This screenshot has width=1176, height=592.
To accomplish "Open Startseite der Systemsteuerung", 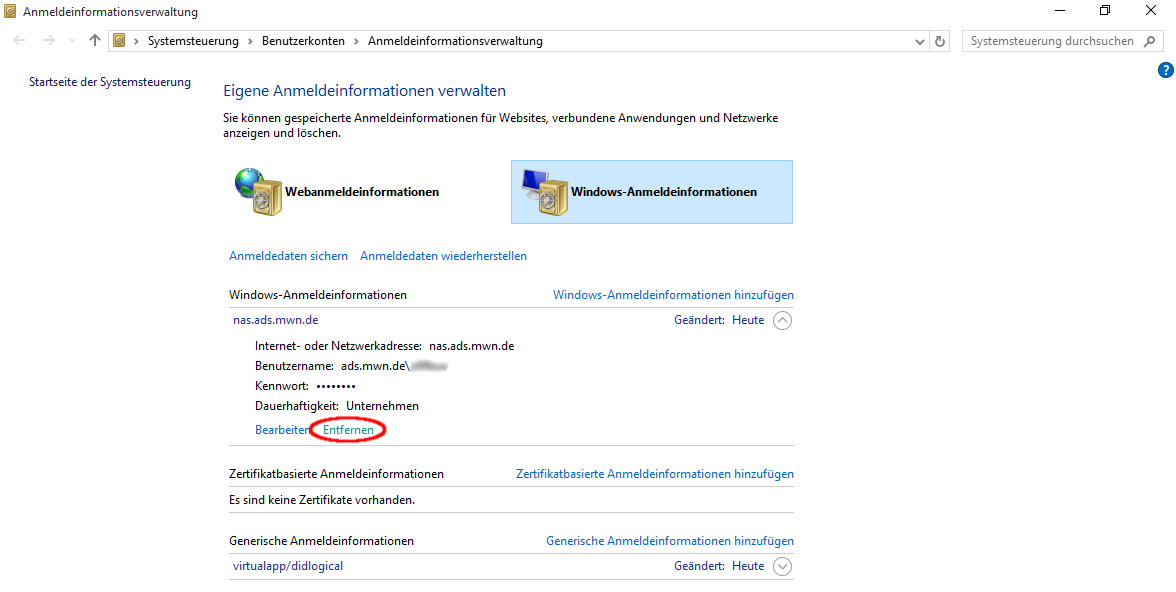I will coord(110,82).
